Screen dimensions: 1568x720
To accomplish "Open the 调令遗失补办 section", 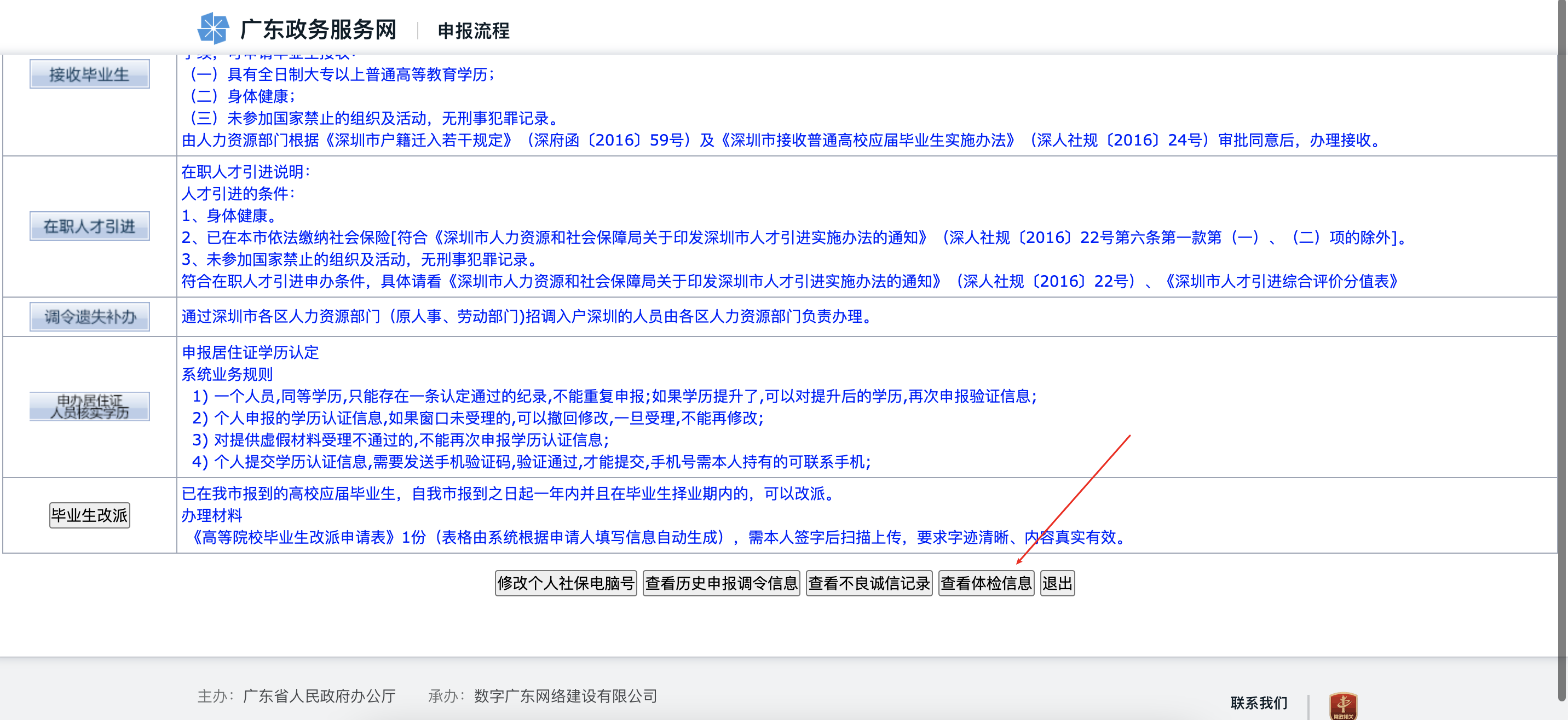I will click(x=89, y=316).
